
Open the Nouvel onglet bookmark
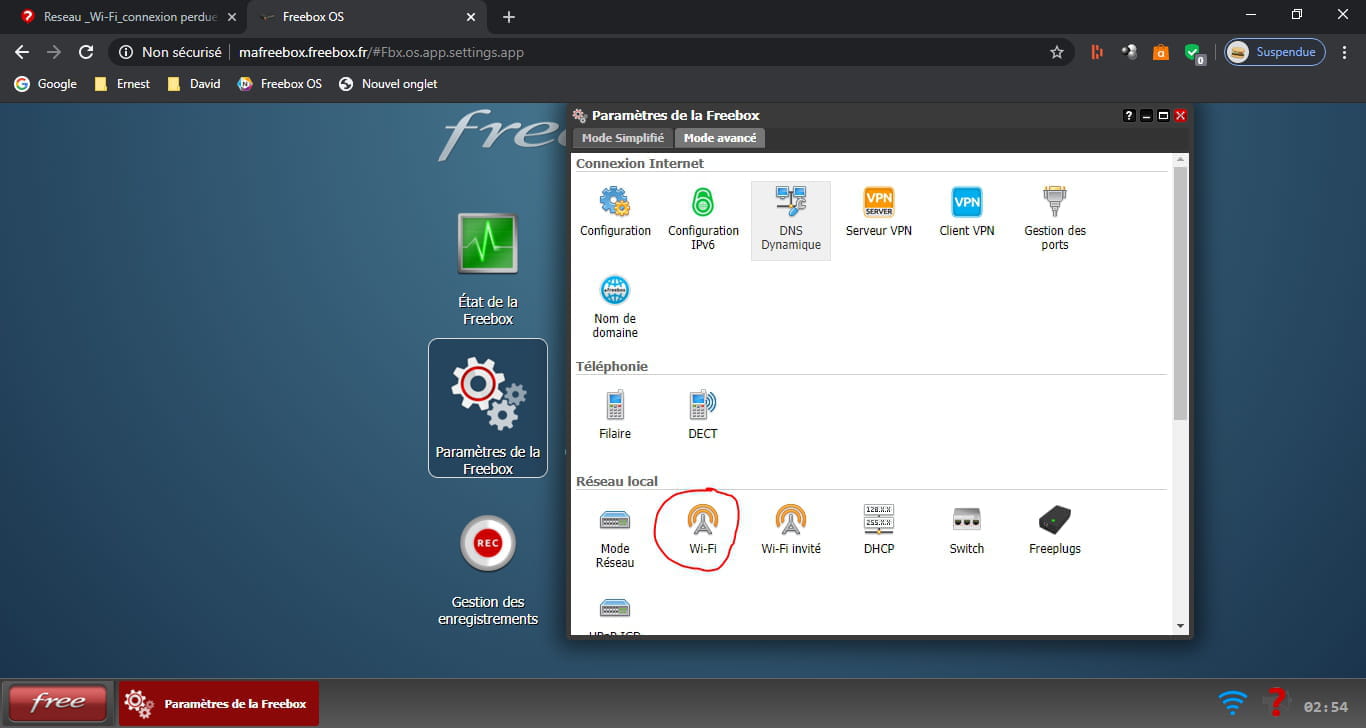(389, 84)
